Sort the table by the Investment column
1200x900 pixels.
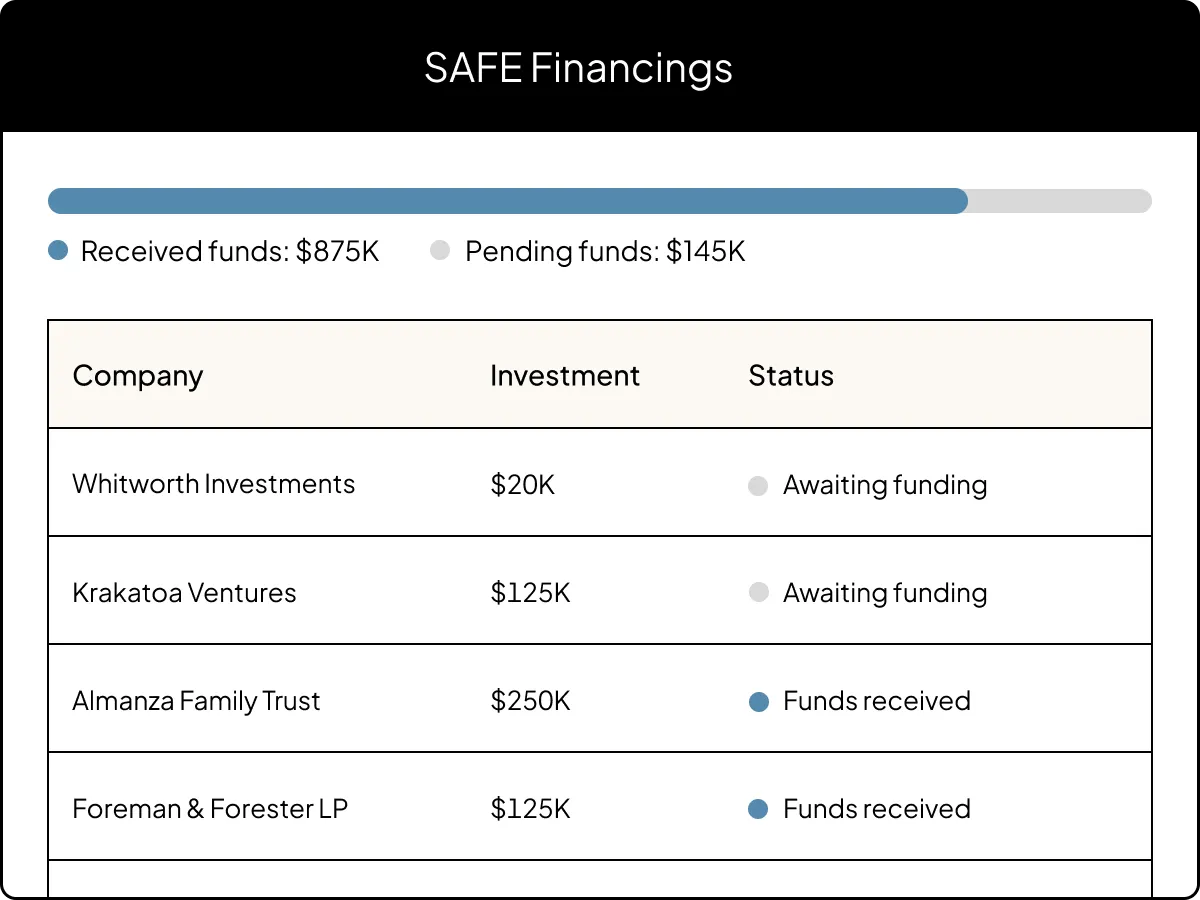pos(564,376)
